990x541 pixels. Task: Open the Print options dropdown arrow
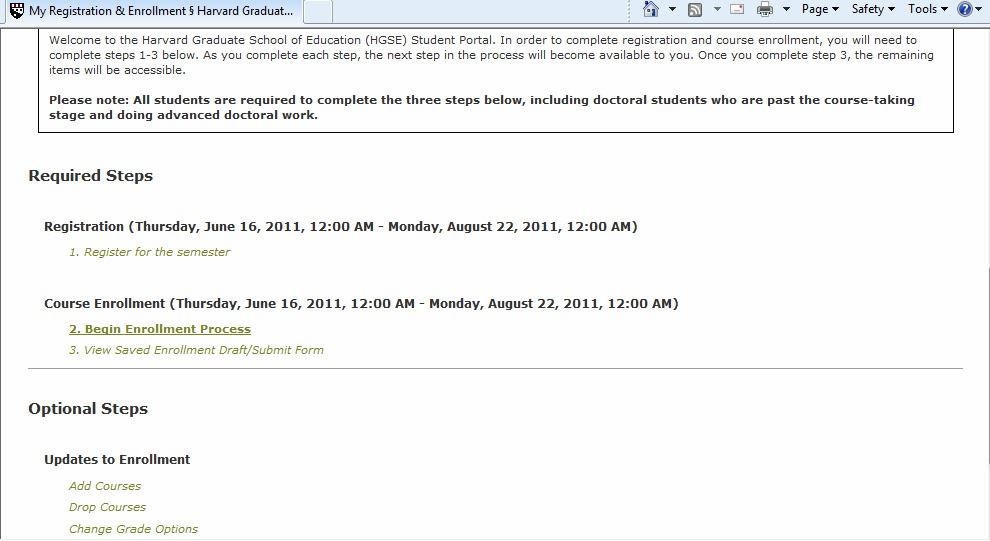click(786, 9)
